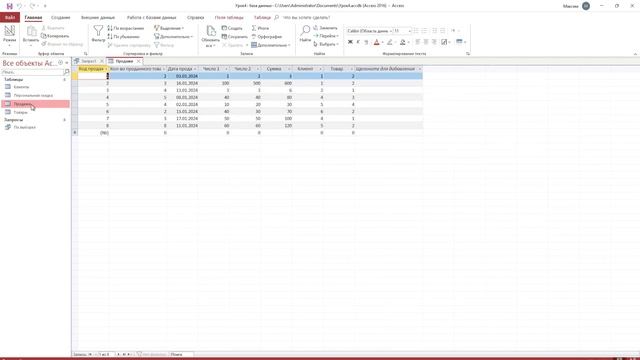Screen dimensions: 640x360
Task: Click the red font color A icon
Action: pos(376,42)
